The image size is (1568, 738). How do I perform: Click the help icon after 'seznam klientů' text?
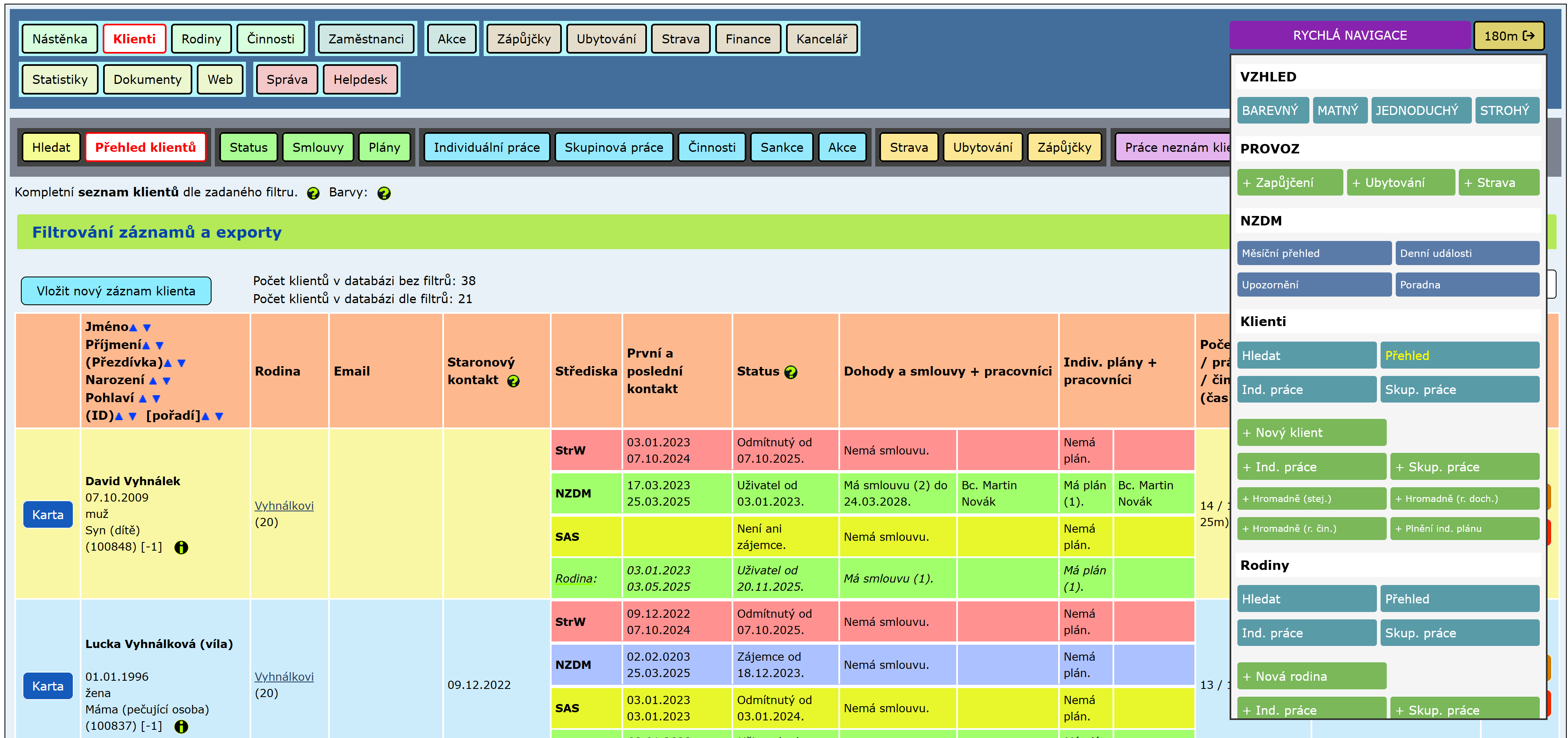pyautogui.click(x=313, y=193)
